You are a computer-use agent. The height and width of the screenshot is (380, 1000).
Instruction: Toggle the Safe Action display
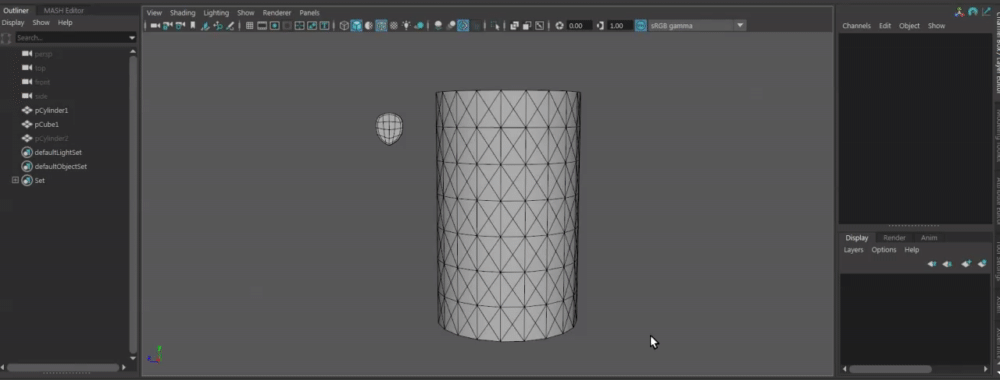coord(312,26)
